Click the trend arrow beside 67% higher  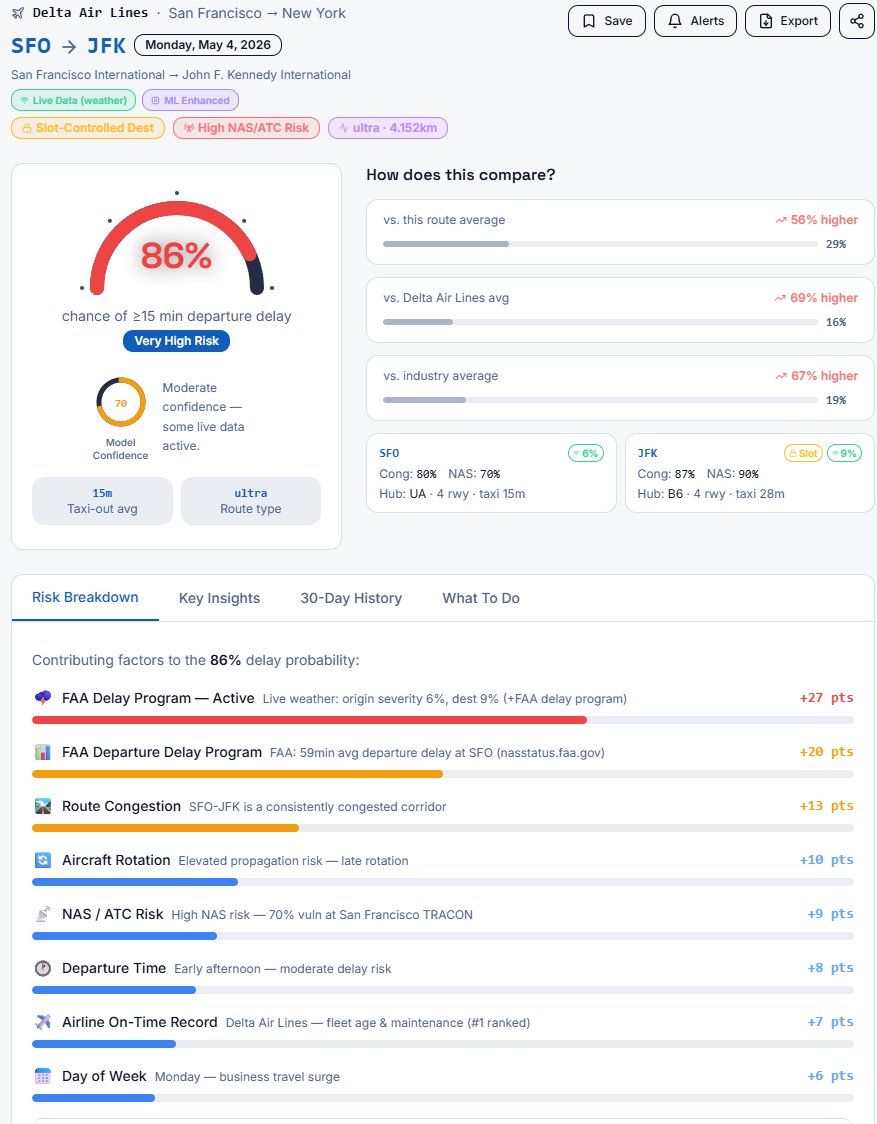pyautogui.click(x=781, y=376)
